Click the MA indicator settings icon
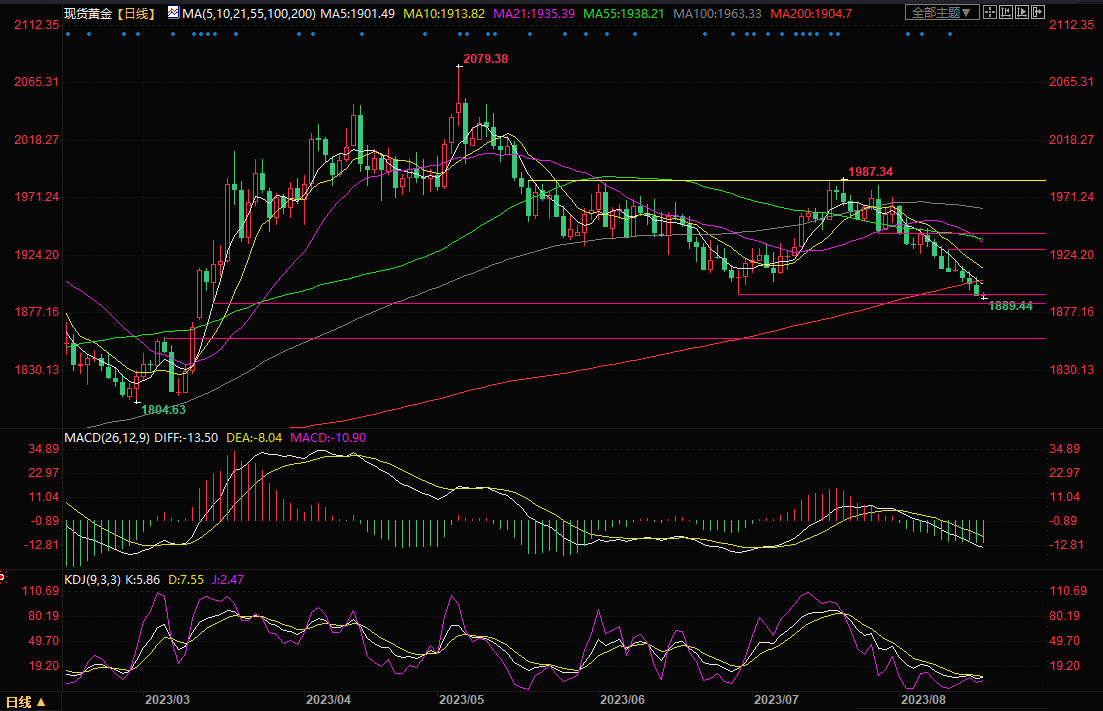 point(173,12)
